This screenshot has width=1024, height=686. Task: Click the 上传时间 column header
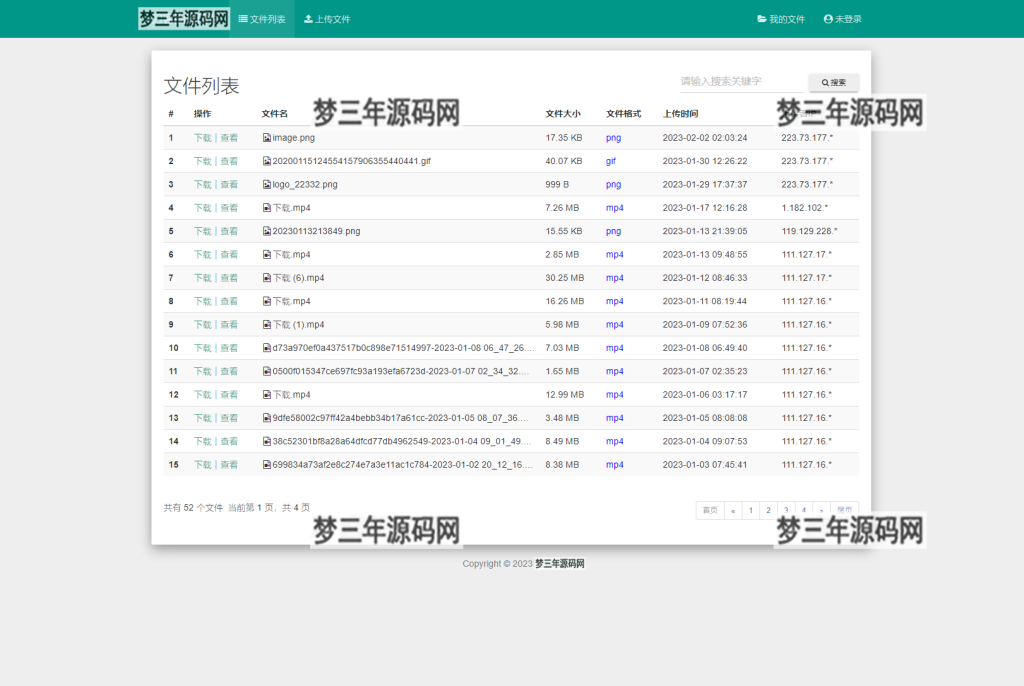tap(680, 114)
